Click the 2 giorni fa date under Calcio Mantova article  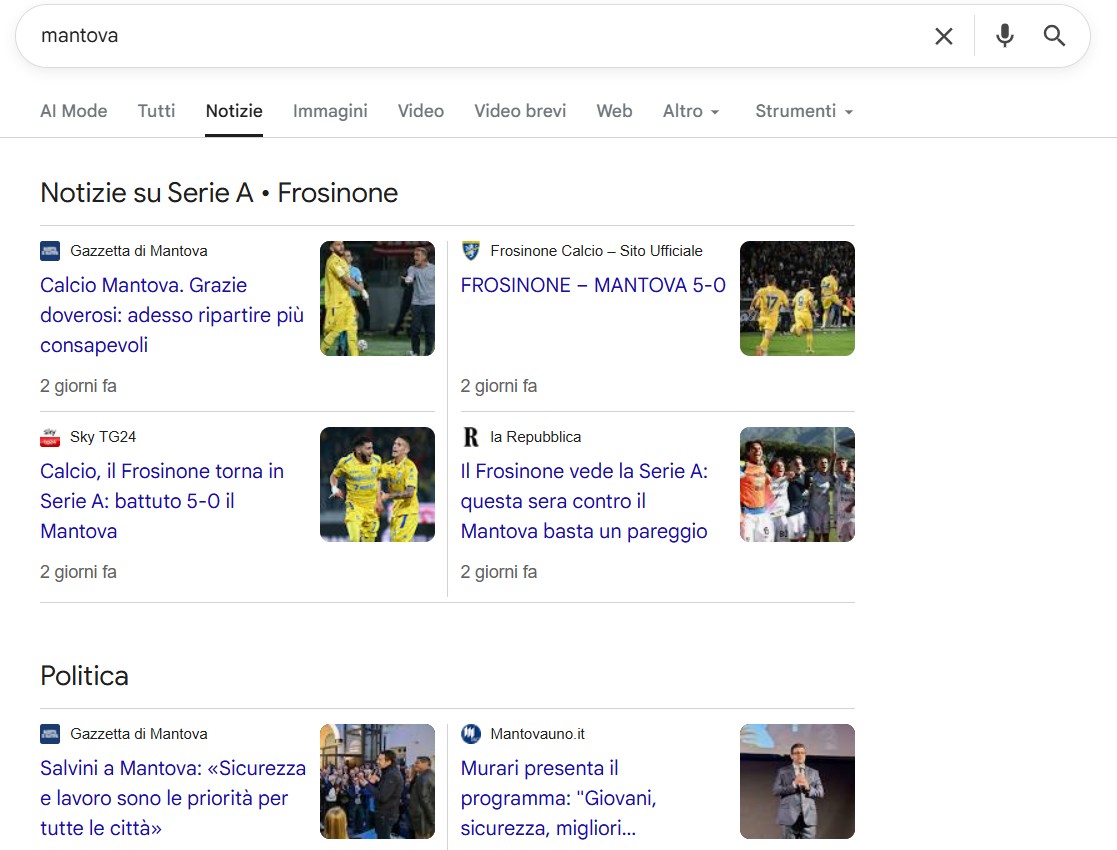(78, 386)
